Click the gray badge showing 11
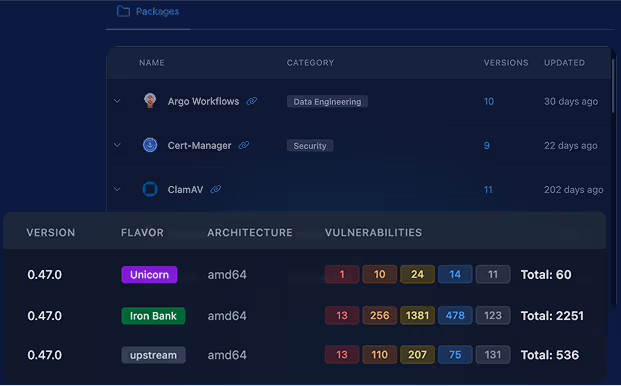Image resolution: width=621 pixels, height=386 pixels. point(493,274)
